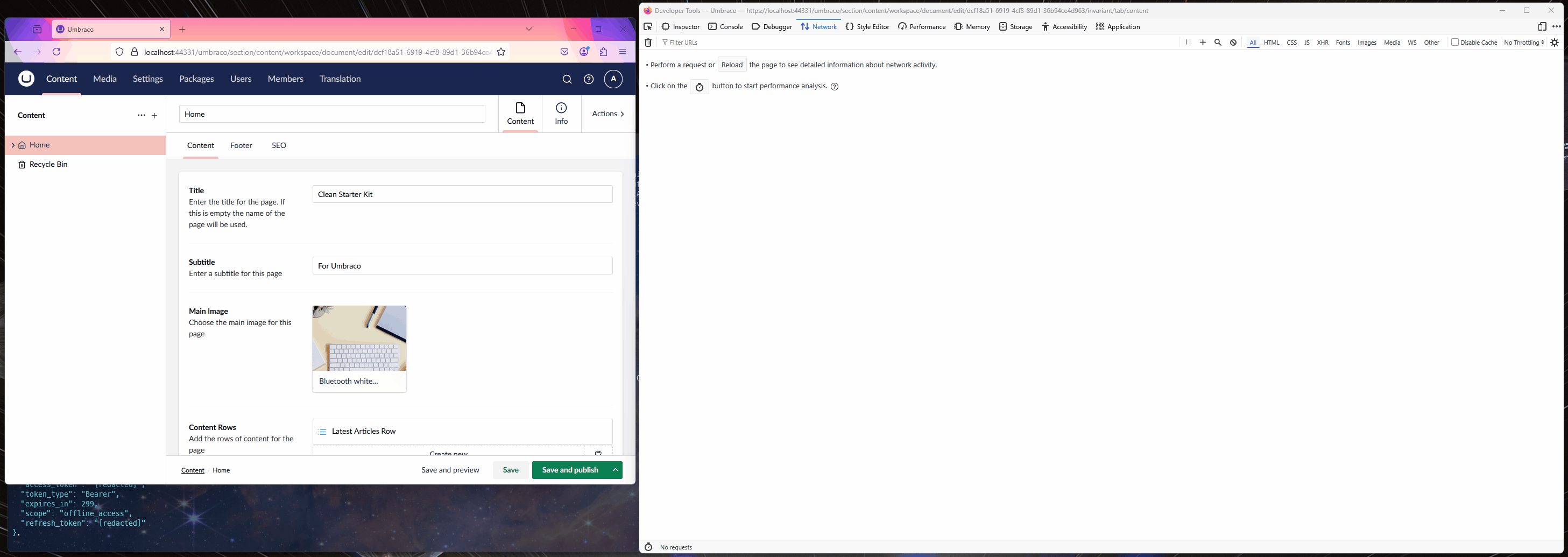Open the Media section in Umbraco

click(x=105, y=79)
